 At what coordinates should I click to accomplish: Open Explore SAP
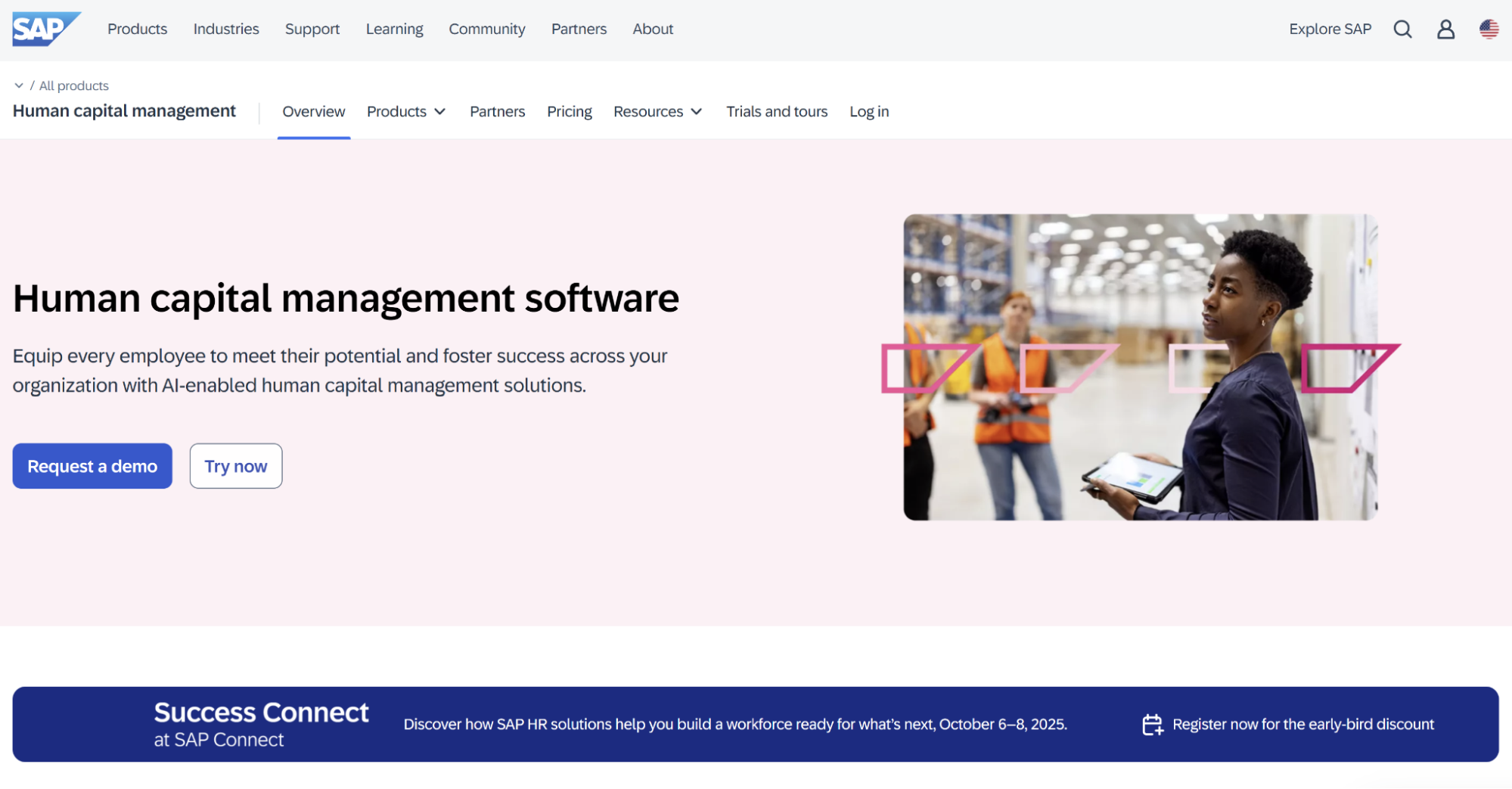(x=1330, y=29)
